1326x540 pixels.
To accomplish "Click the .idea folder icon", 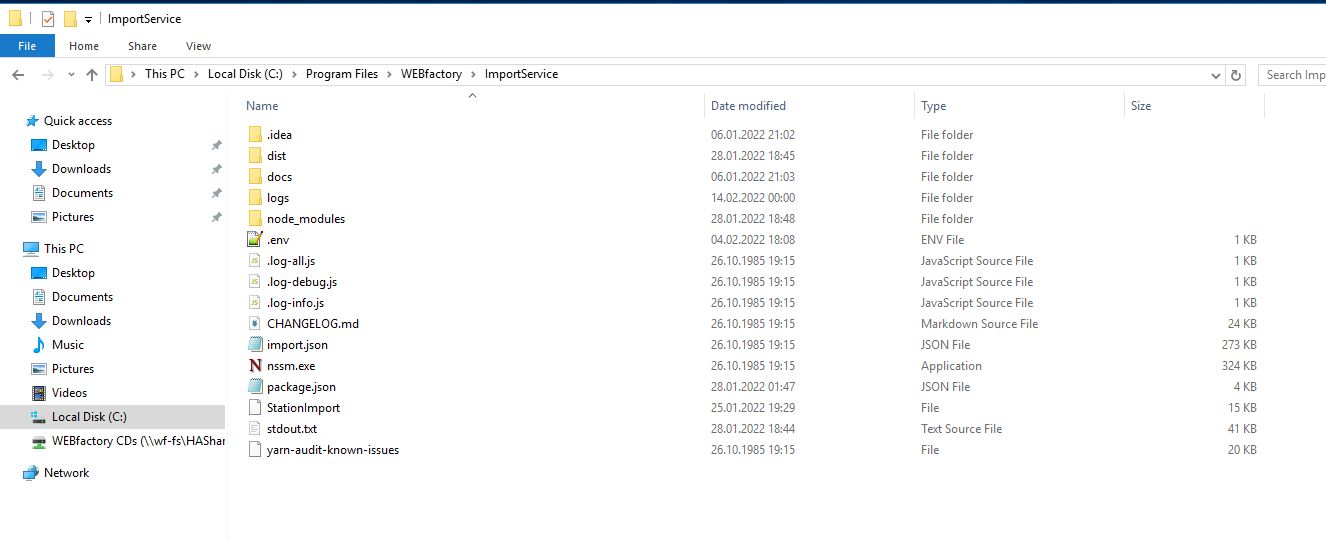I will [x=254, y=134].
